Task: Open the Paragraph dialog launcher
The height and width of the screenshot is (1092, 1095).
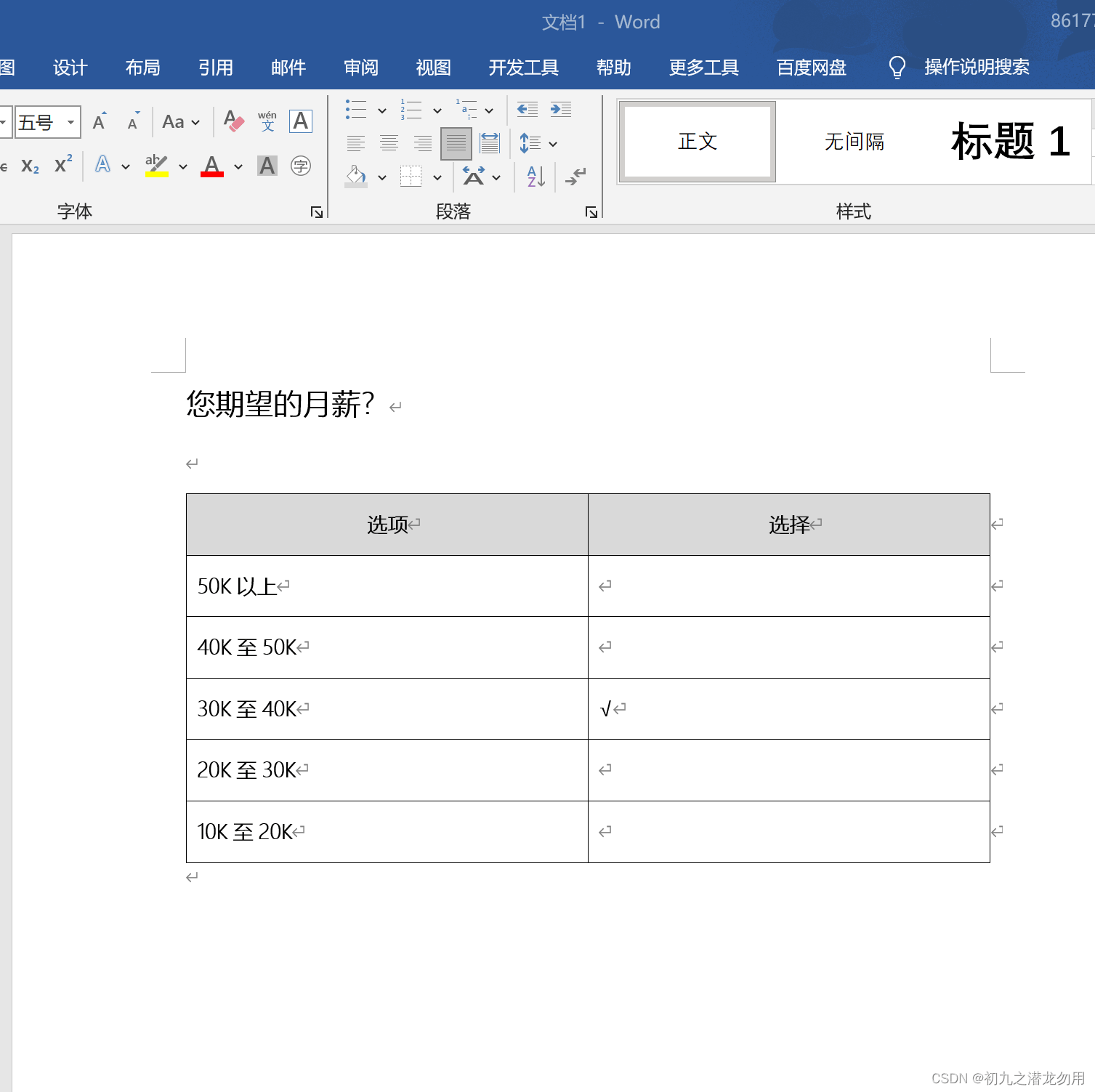Action: (591, 212)
